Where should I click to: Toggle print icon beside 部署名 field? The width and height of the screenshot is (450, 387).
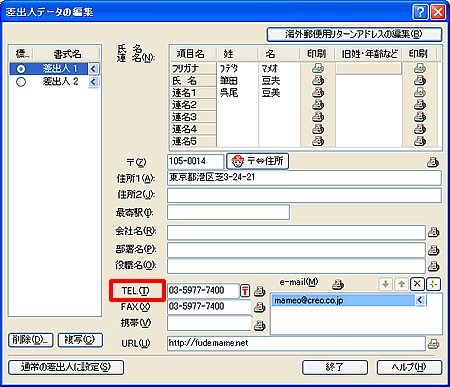point(433,250)
